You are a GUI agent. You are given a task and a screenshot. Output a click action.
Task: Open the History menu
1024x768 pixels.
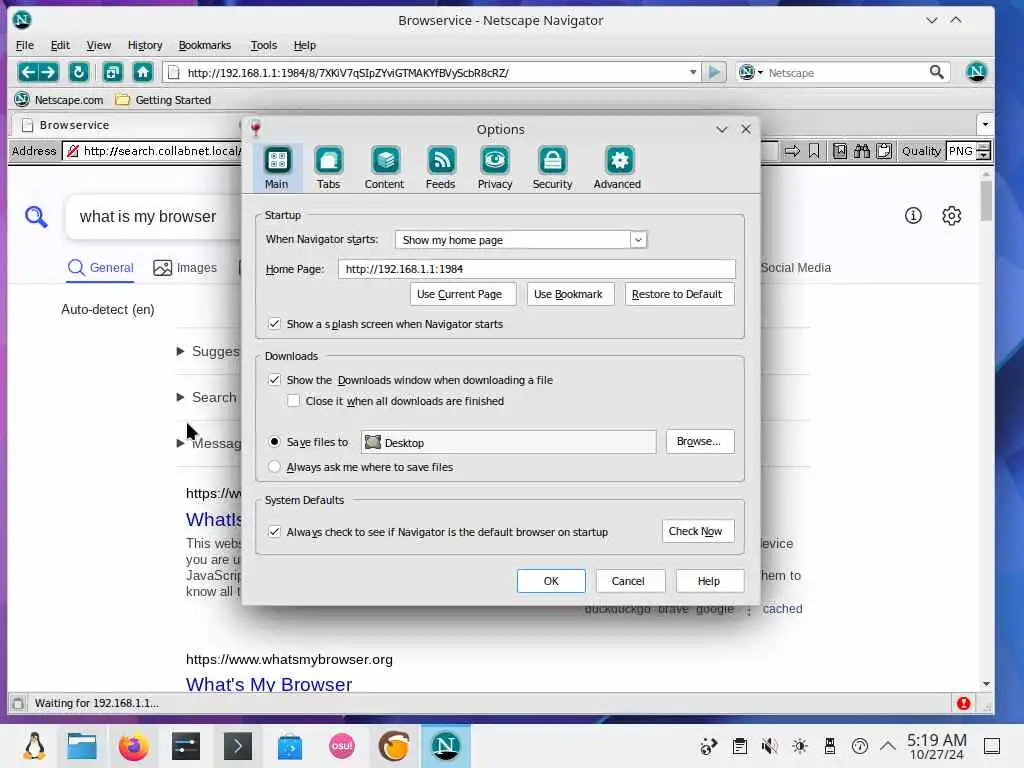145,45
